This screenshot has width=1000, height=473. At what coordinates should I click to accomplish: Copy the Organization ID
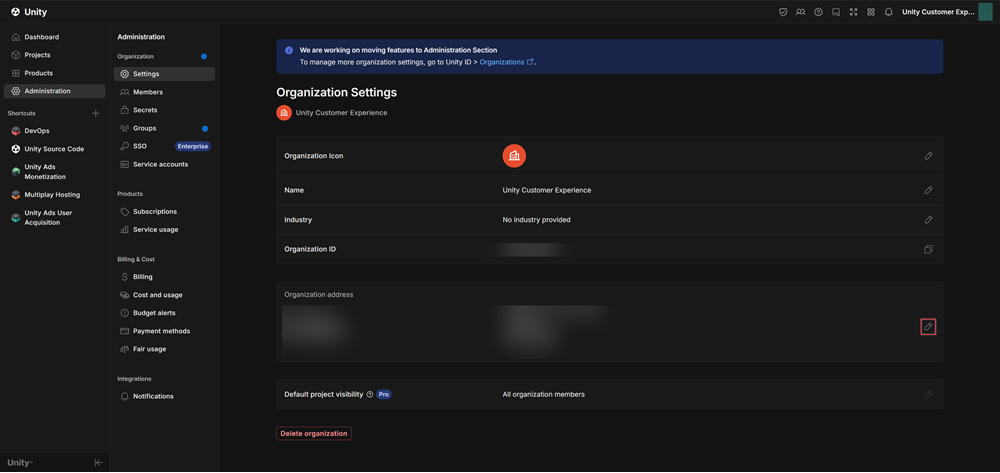pyautogui.click(x=929, y=249)
